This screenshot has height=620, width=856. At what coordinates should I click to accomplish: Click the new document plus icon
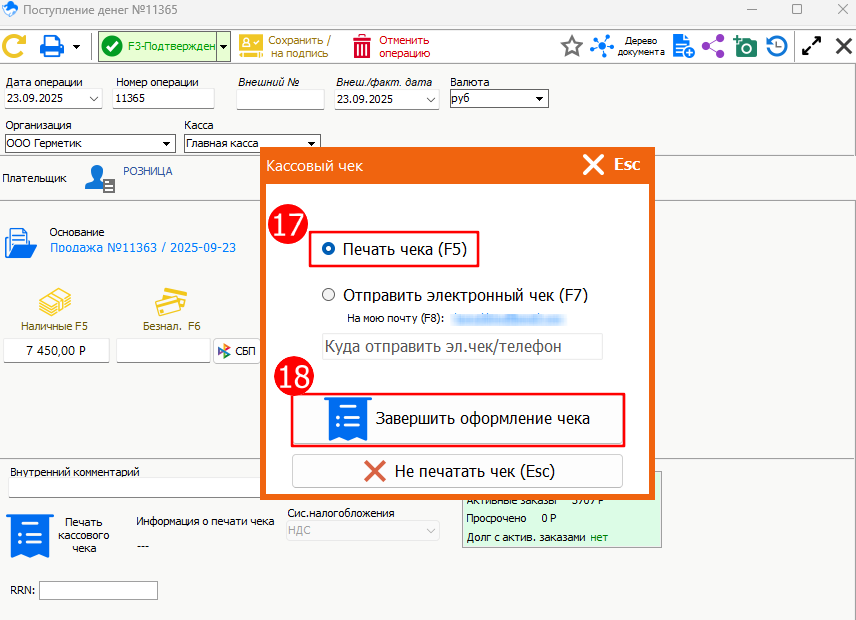pyautogui.click(x=683, y=46)
